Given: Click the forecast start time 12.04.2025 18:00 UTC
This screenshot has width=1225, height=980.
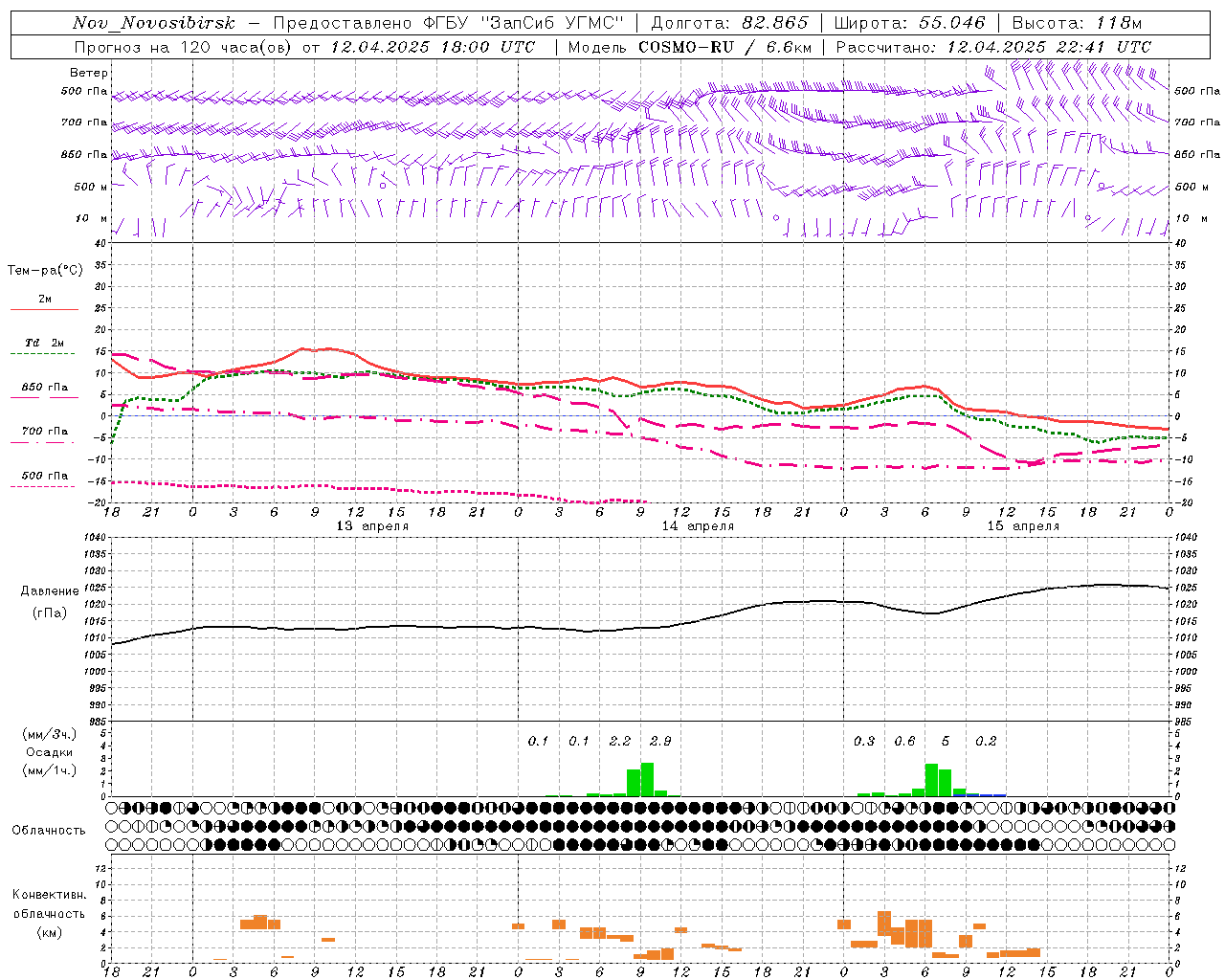Looking at the screenshot, I should pyautogui.click(x=432, y=47).
